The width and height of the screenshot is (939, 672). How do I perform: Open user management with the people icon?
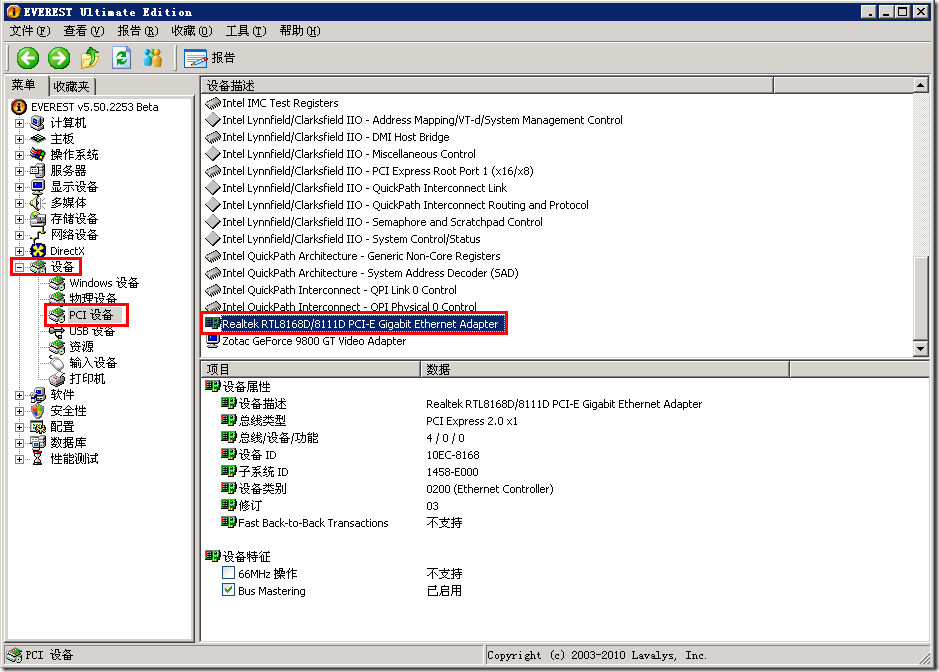153,58
